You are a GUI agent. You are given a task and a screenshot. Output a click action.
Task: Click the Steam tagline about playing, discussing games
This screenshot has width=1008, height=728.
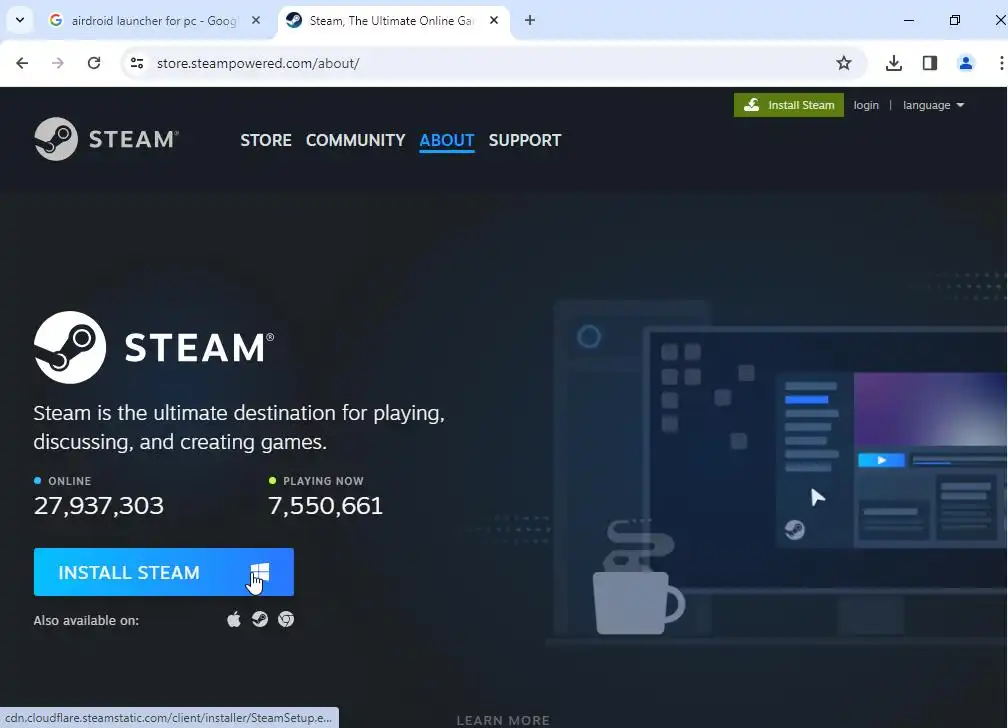pyautogui.click(x=239, y=427)
